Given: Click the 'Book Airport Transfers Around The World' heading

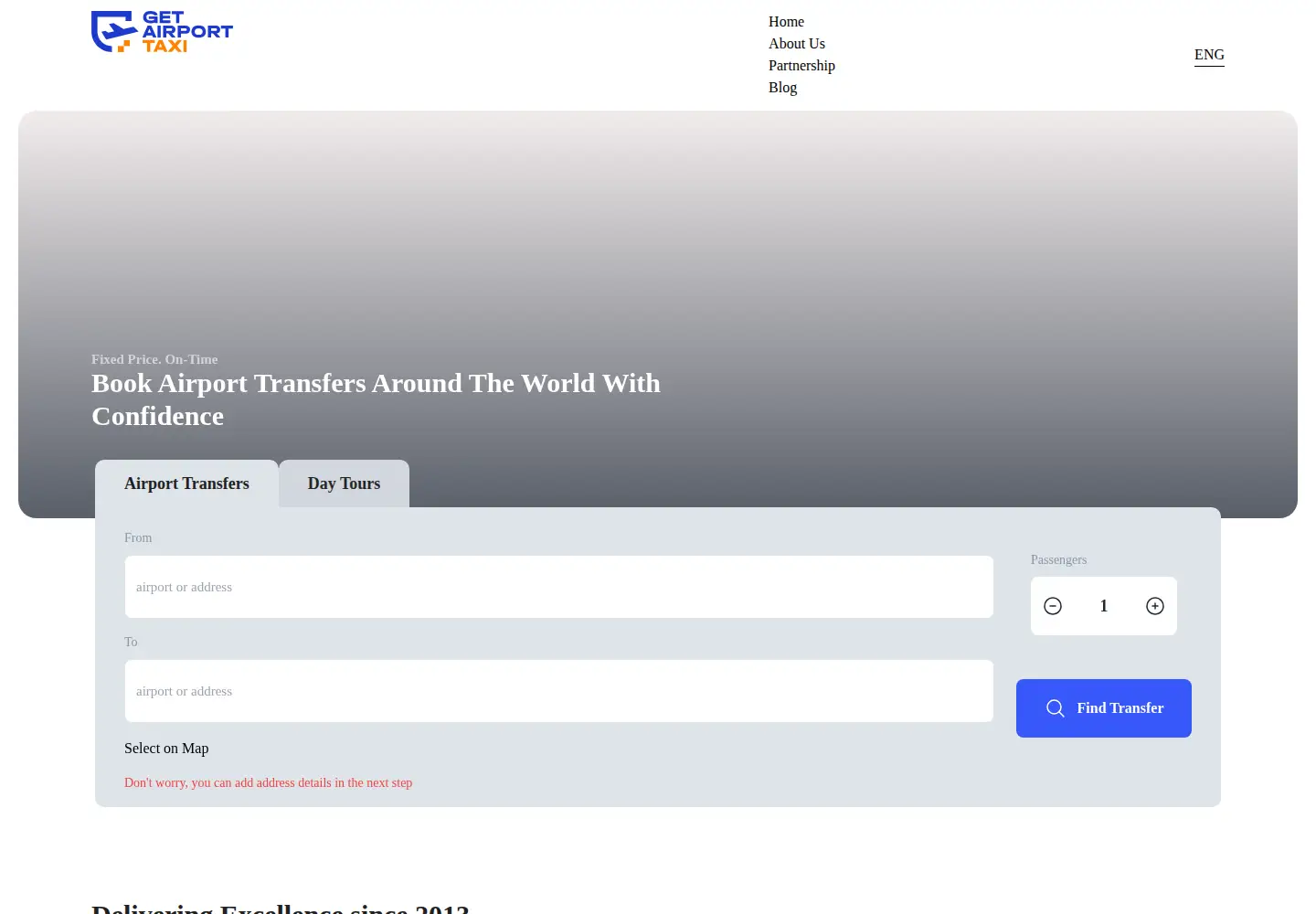Looking at the screenshot, I should point(376,399).
